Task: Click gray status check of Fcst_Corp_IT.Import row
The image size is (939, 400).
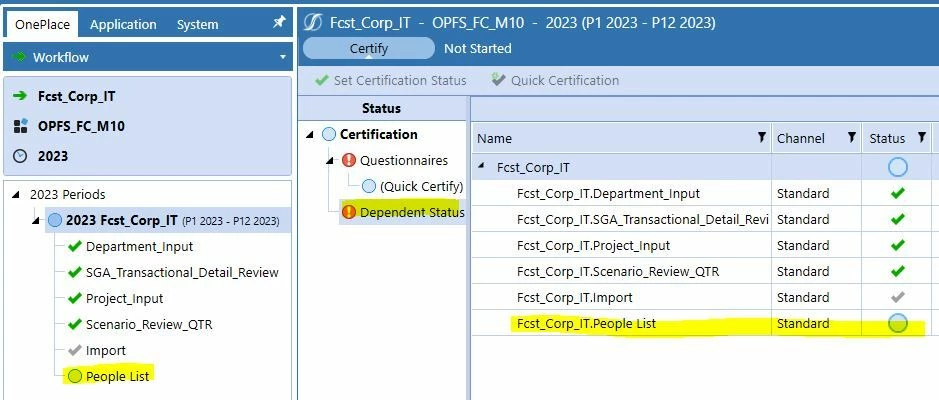Action: click(x=897, y=297)
